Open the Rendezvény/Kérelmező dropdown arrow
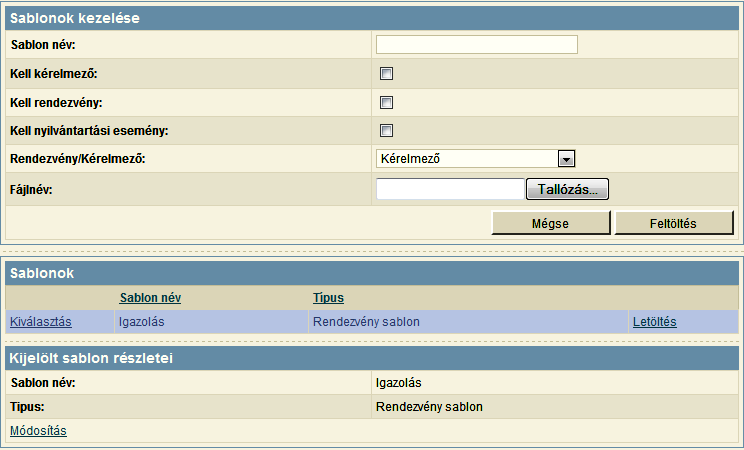Screen dimensions: 744x450 (566, 159)
